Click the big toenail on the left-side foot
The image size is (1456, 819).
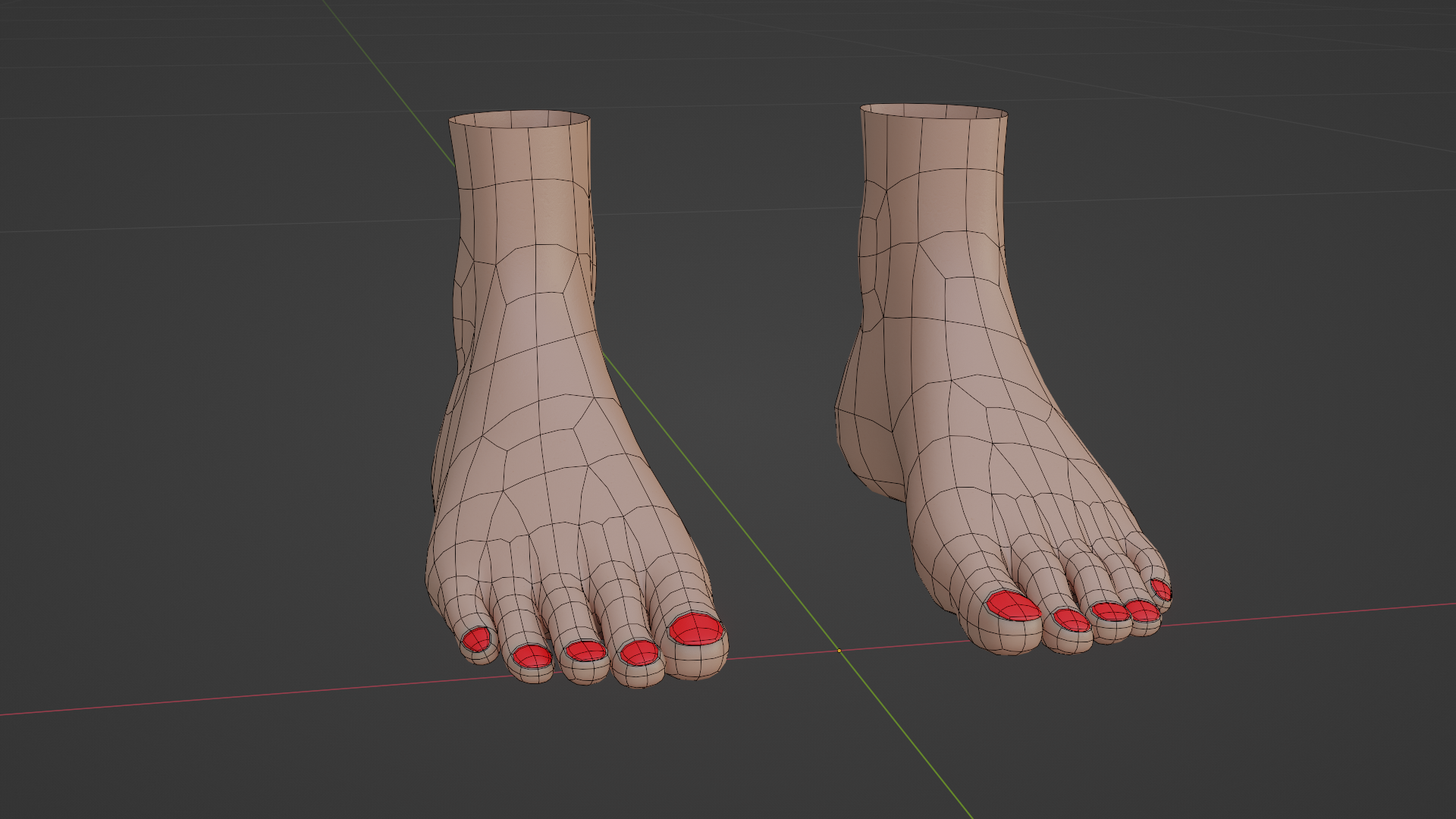tap(696, 629)
